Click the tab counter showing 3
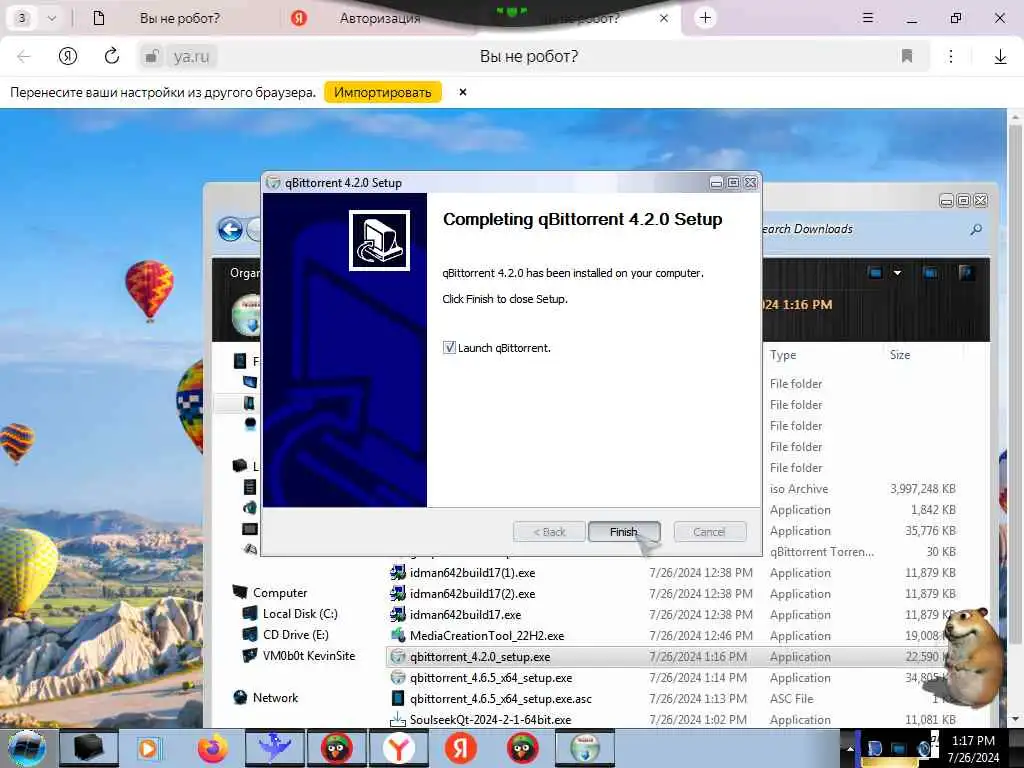Viewport: 1024px width, 768px height. [22, 18]
